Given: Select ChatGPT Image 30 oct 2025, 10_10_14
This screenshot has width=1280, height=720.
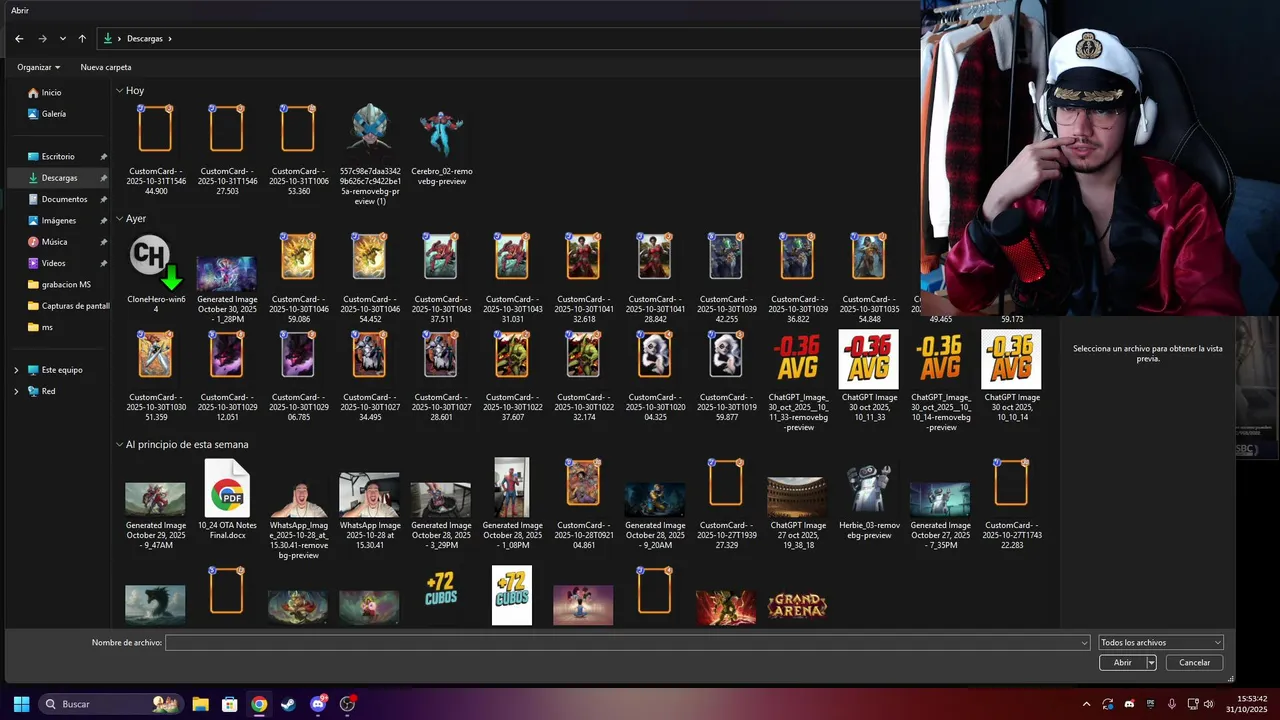Looking at the screenshot, I should tap(1012, 376).
